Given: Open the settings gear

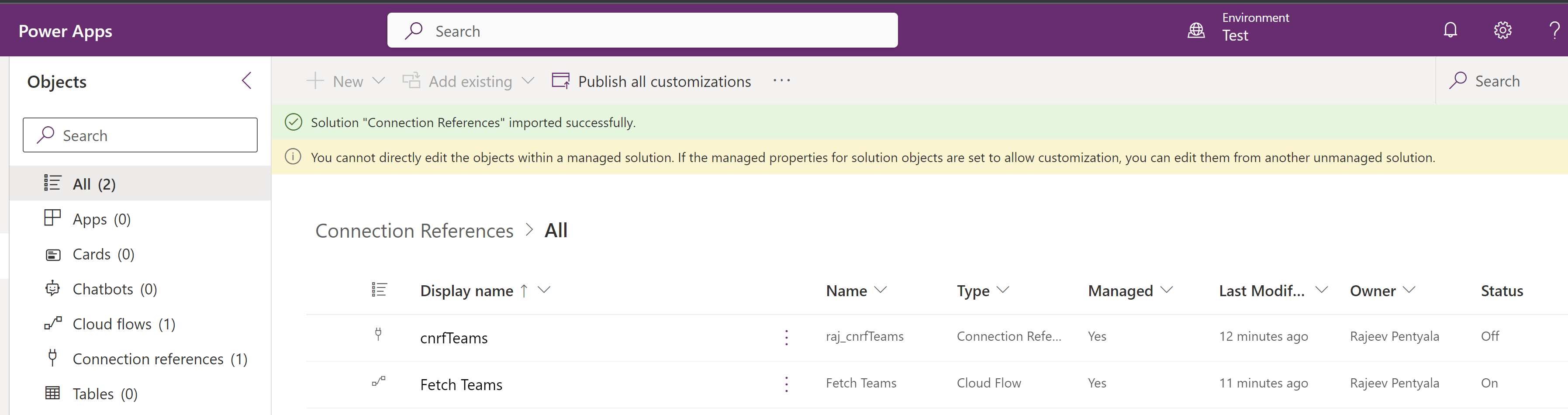Looking at the screenshot, I should [x=1502, y=30].
